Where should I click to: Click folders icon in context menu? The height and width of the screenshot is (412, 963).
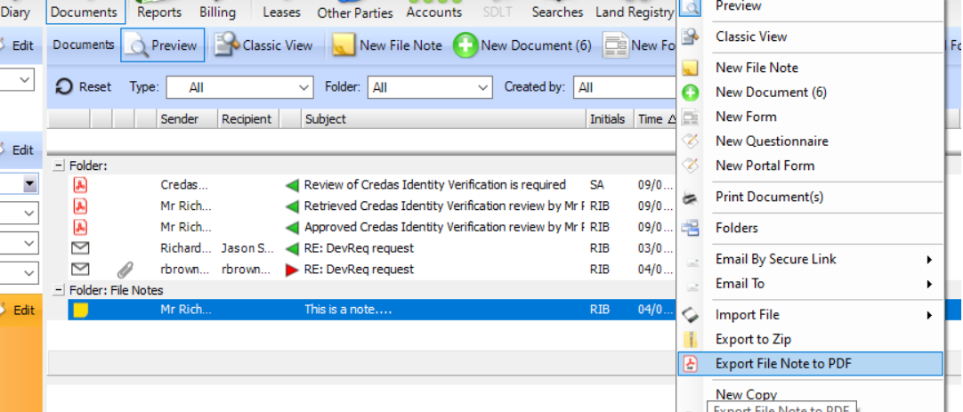[690, 228]
